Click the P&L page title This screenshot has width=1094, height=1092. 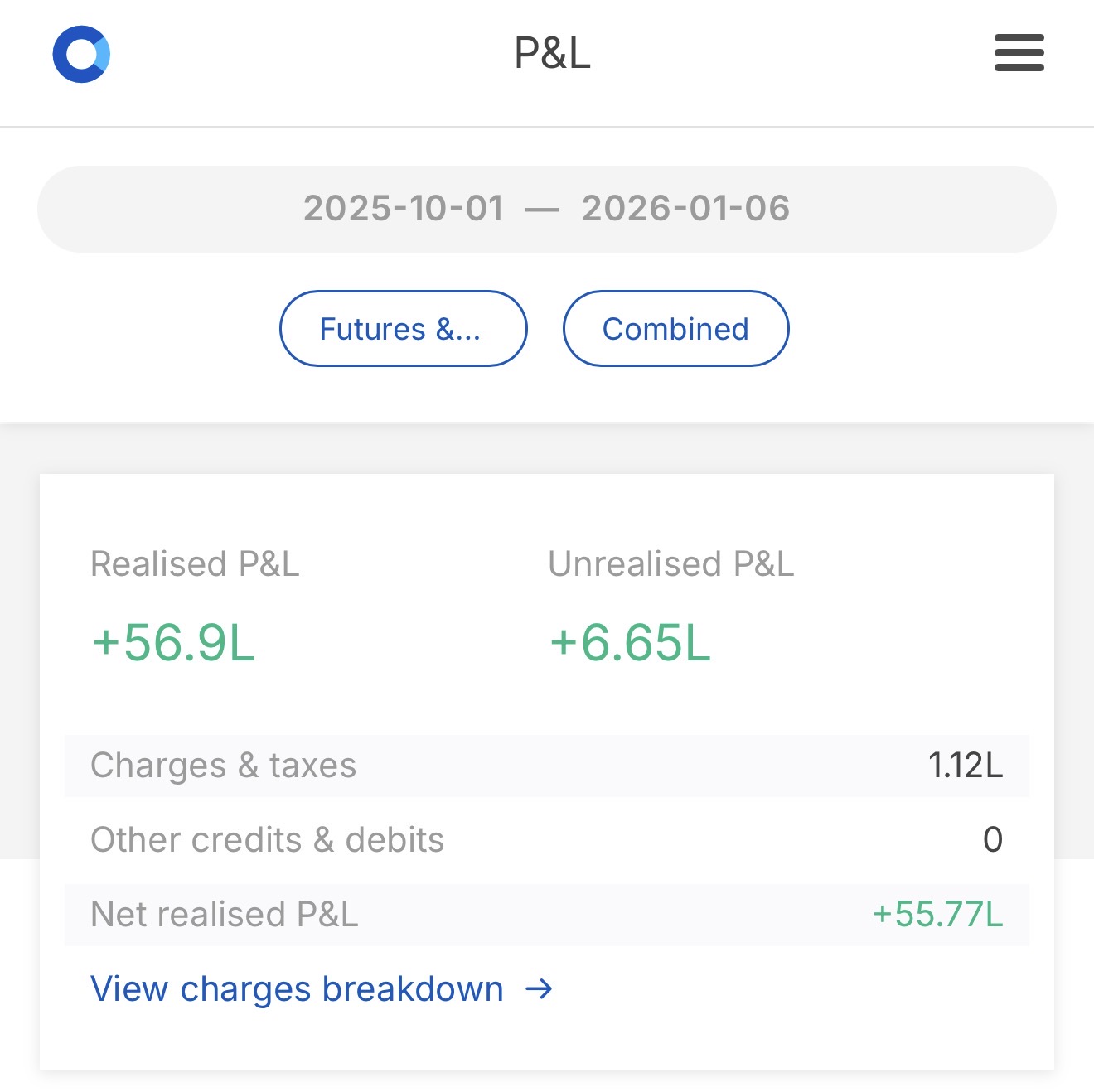click(x=550, y=55)
